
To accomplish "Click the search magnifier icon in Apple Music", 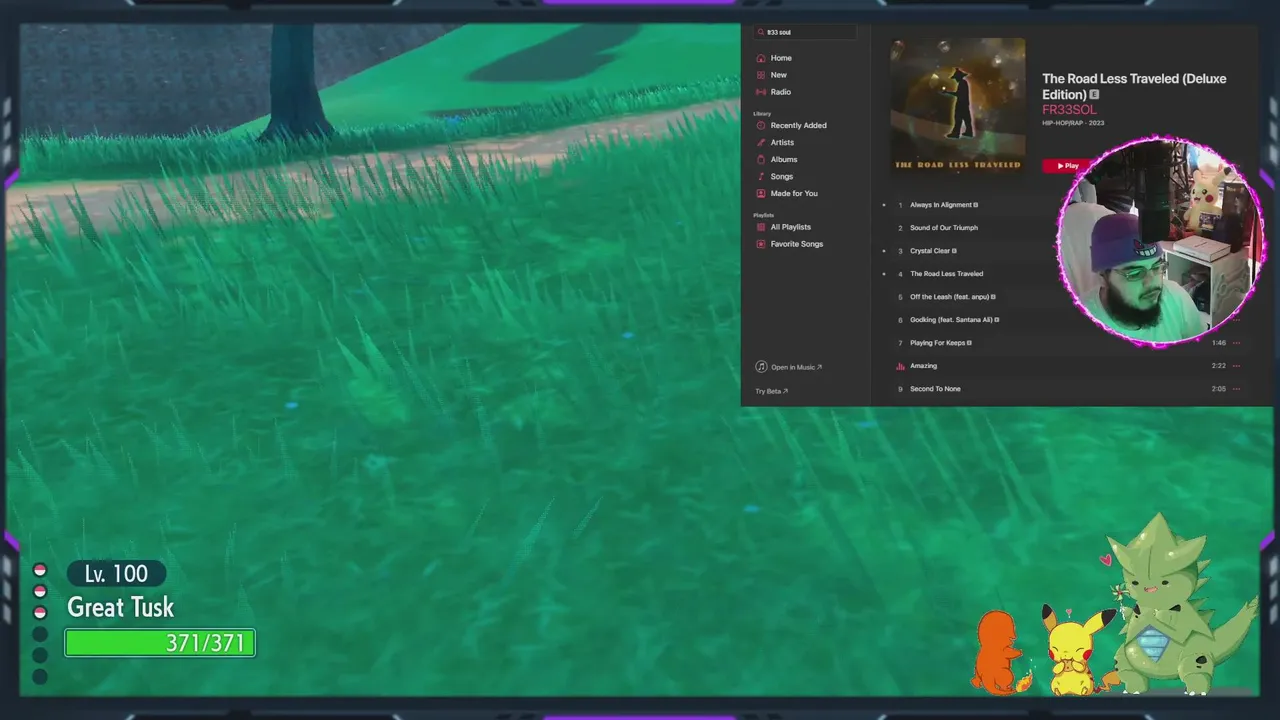I will (x=760, y=32).
